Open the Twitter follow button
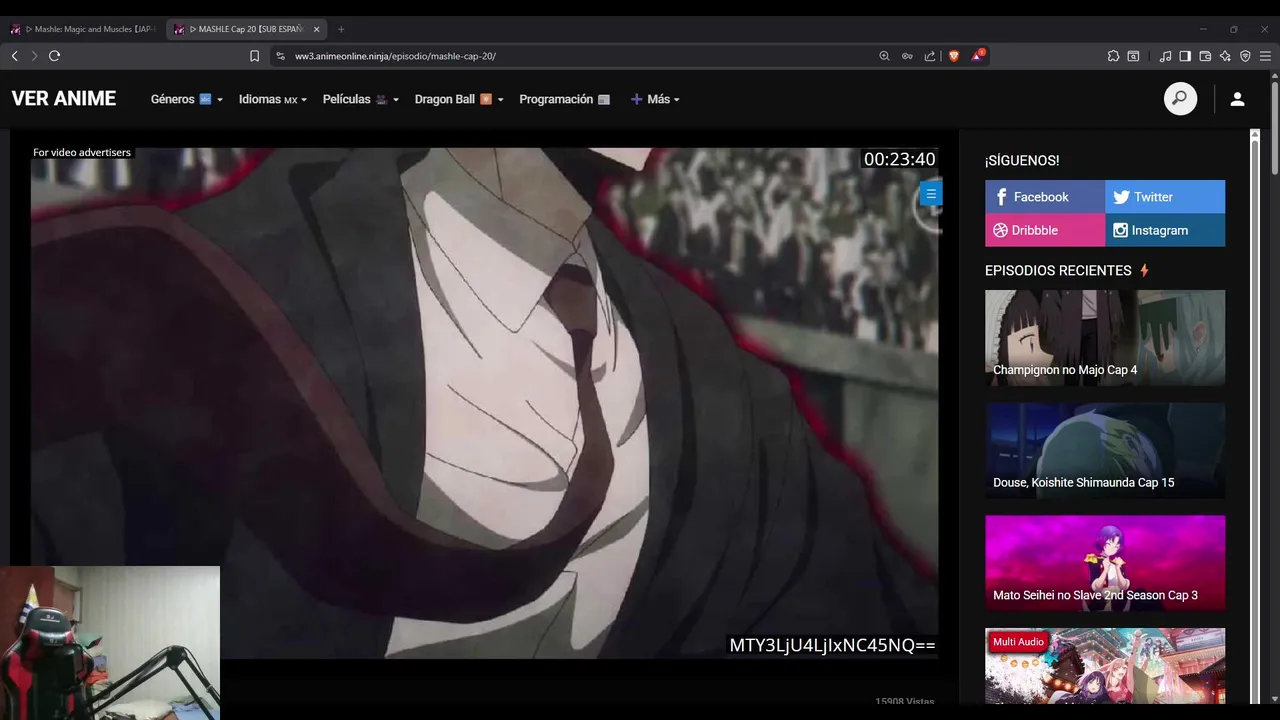1280x720 pixels. tap(1165, 197)
